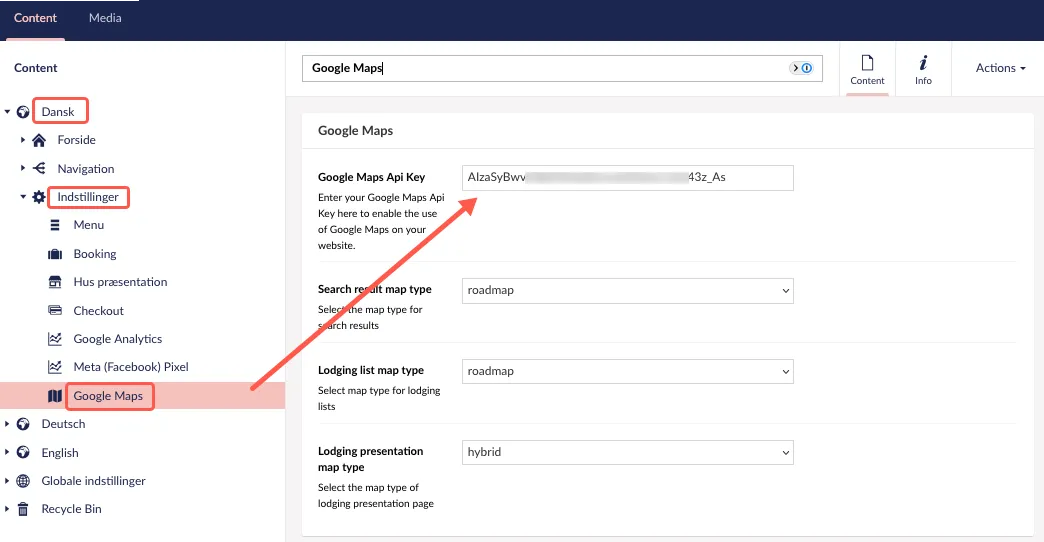Click the Google Maps Api Key field
The width and height of the screenshot is (1044, 542).
pyautogui.click(x=628, y=178)
